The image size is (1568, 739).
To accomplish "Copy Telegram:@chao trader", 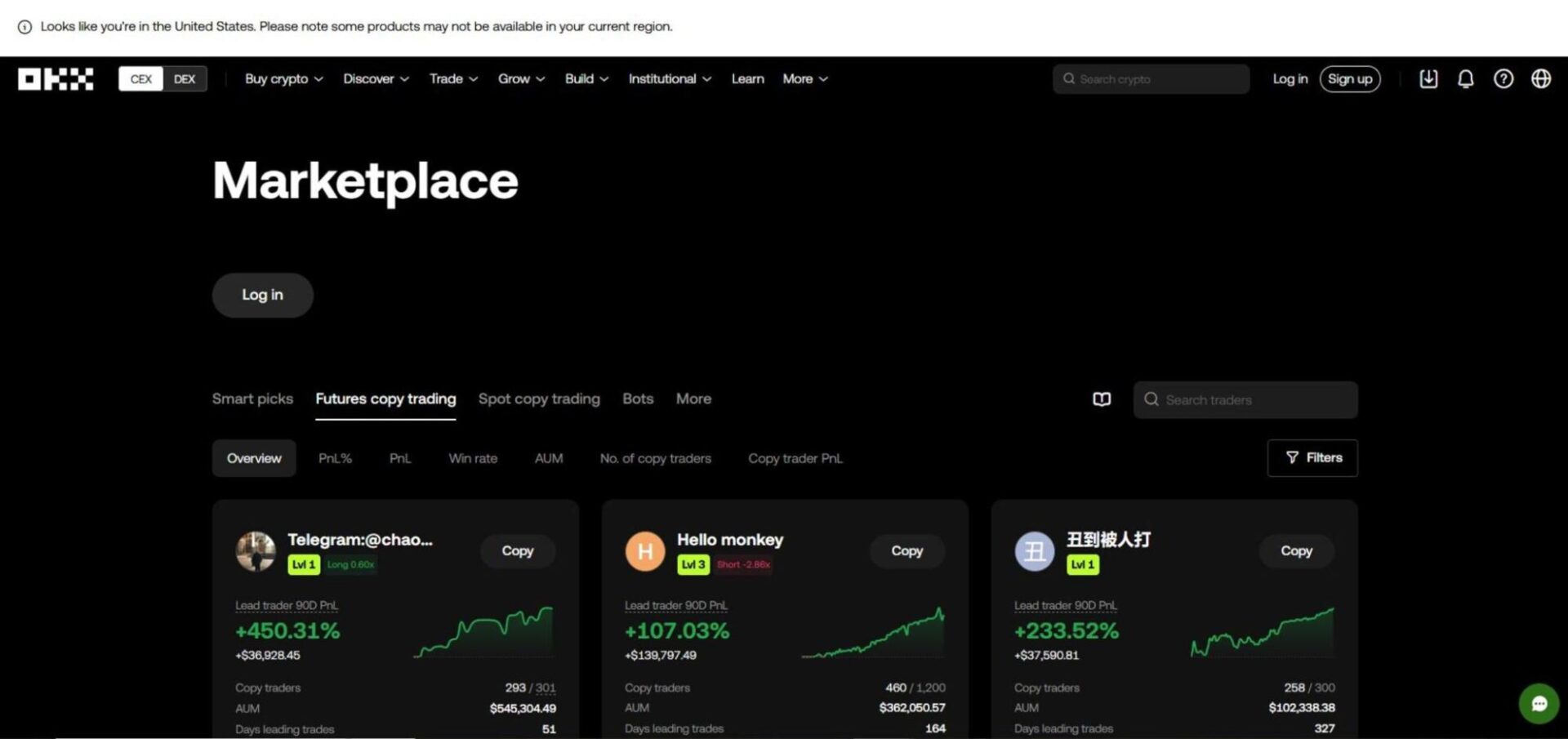I will click(x=518, y=551).
